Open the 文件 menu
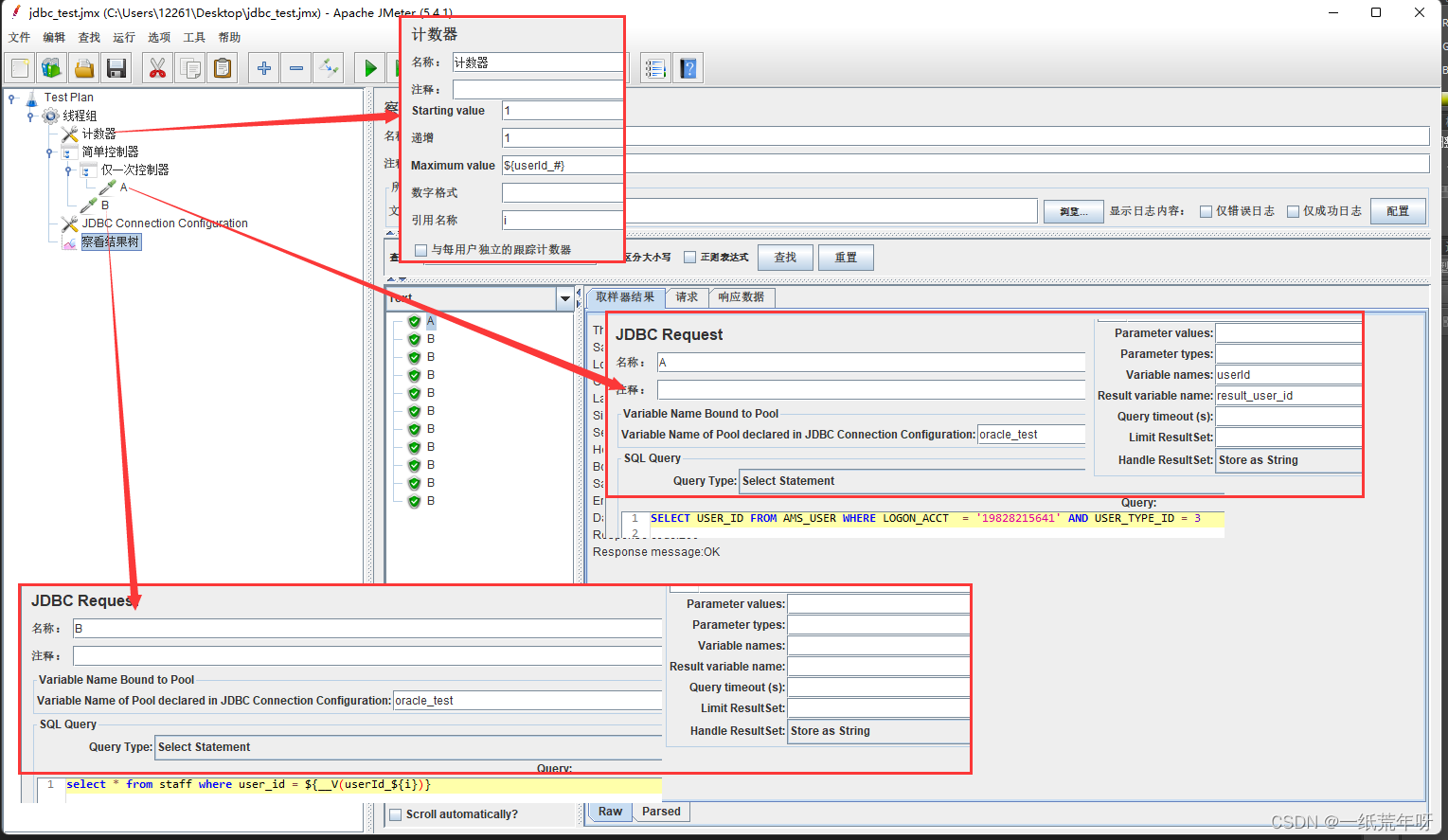 click(x=19, y=37)
